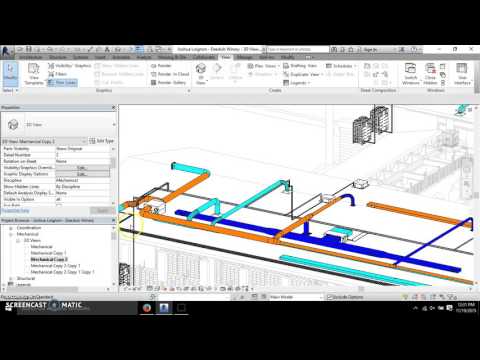This screenshot has width=480, height=360.
Task: Click the Render tool
Action: coord(161,66)
